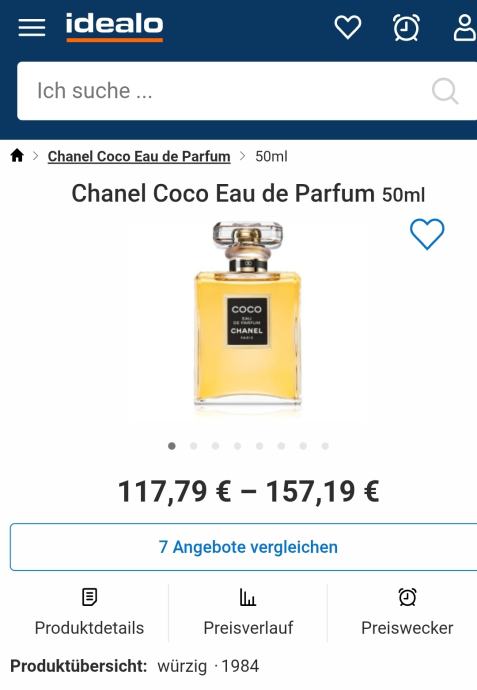This screenshot has width=477, height=690.
Task: Click the Produktdetails document icon
Action: tap(89, 597)
